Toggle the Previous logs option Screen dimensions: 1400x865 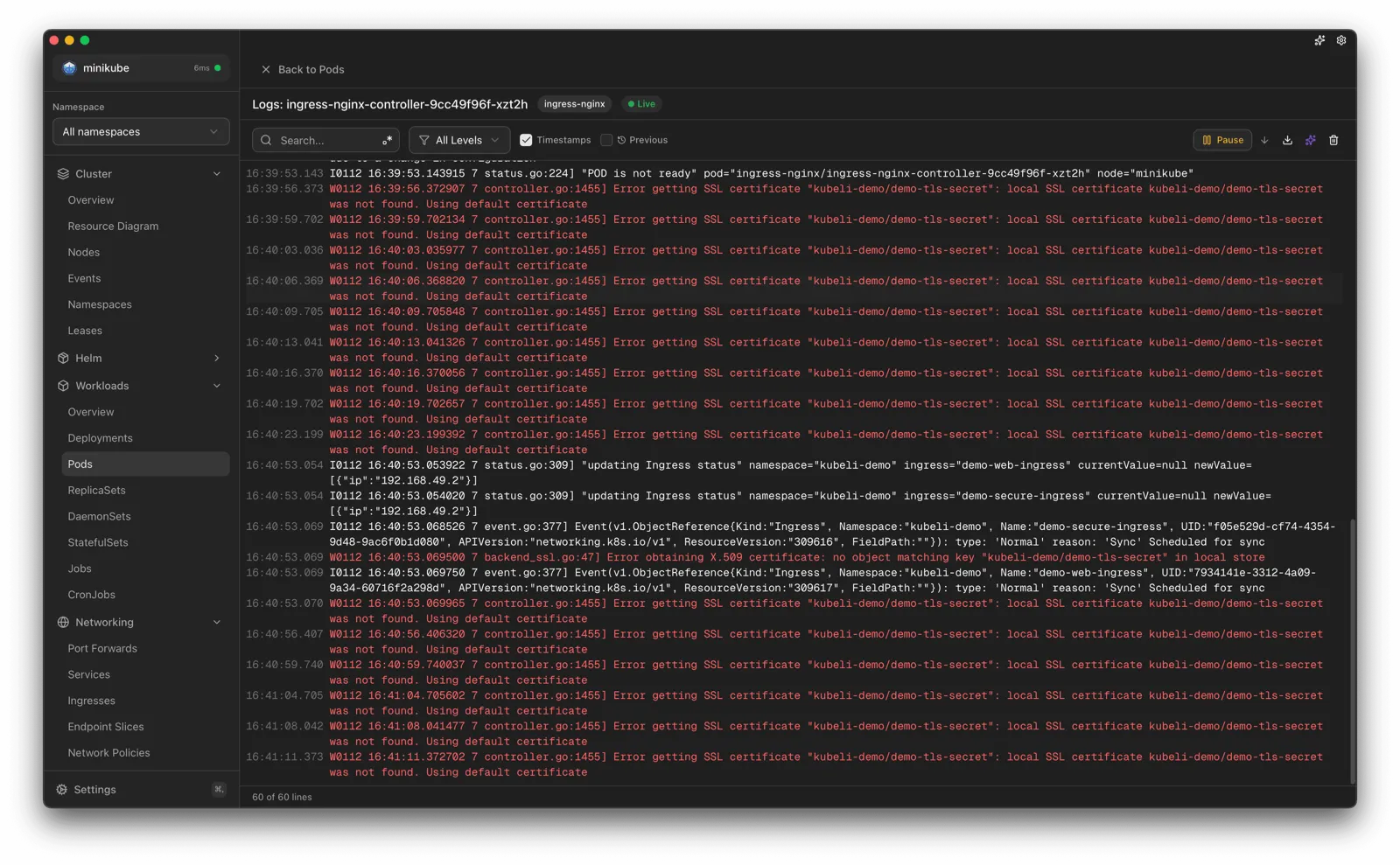click(635, 139)
